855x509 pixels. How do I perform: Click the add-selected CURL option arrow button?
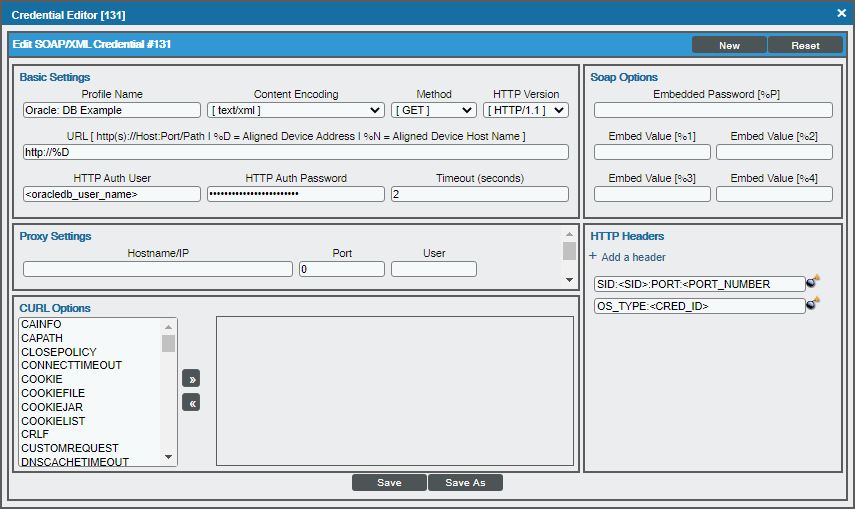(190, 379)
